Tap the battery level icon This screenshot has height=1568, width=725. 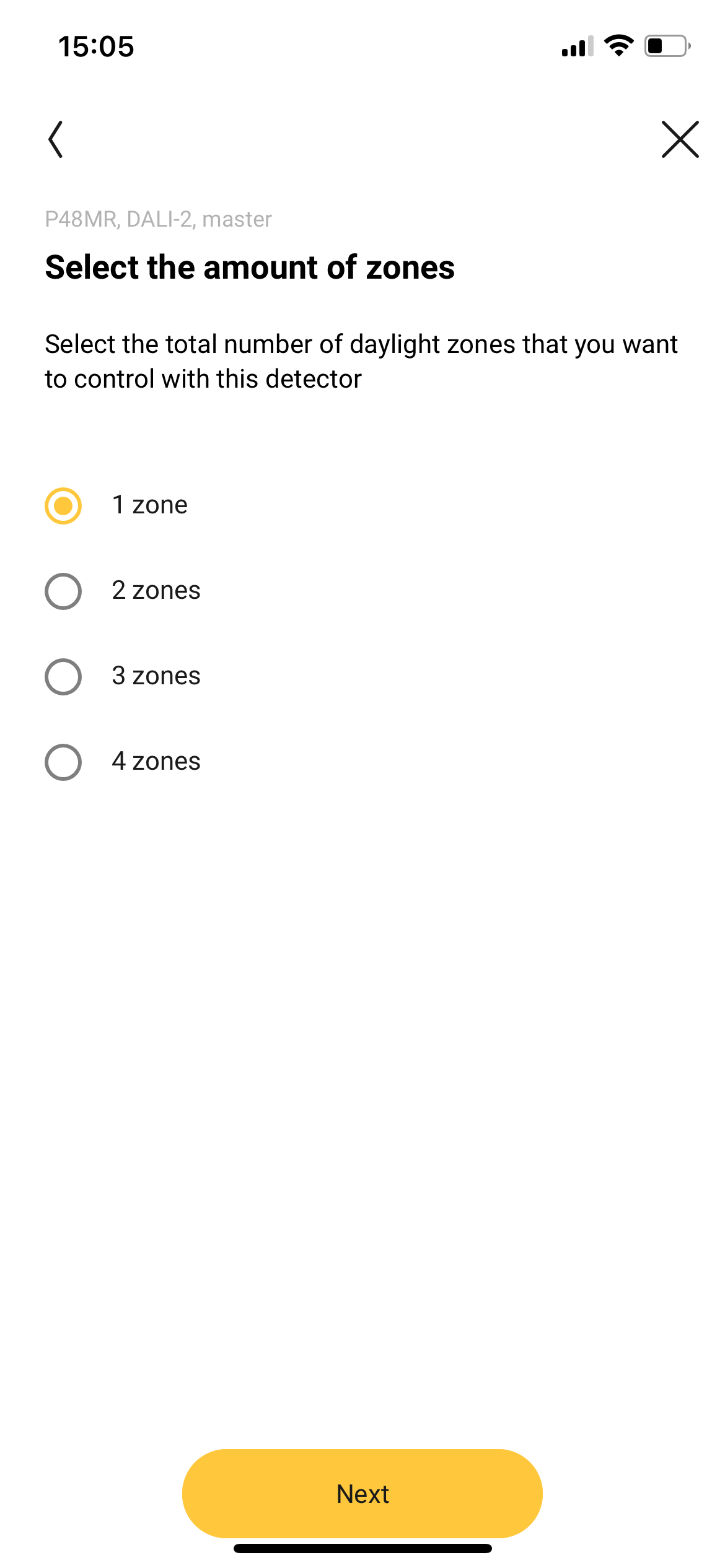pyautogui.click(x=667, y=46)
